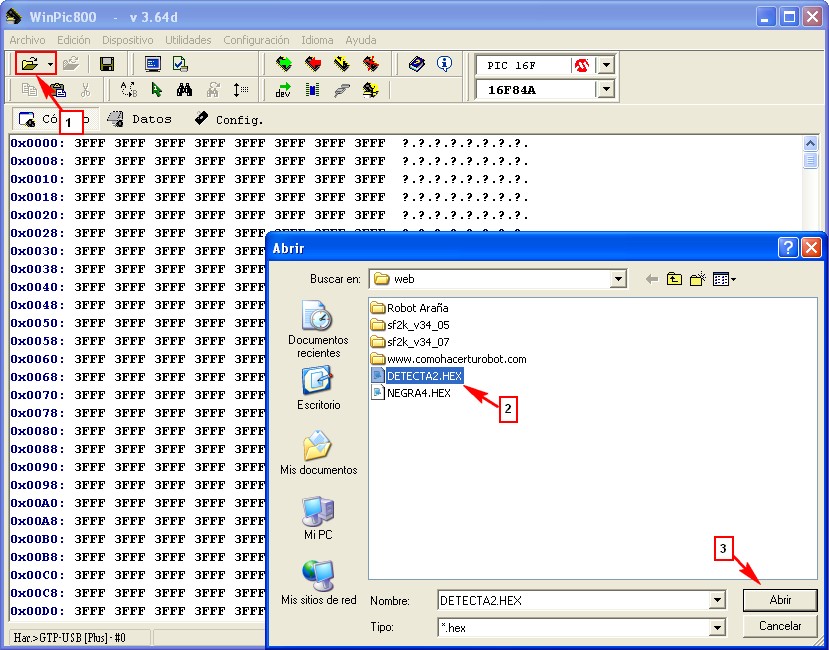The width and height of the screenshot is (829, 650).
Task: Switch to the Config. tab
Action: pos(229,119)
